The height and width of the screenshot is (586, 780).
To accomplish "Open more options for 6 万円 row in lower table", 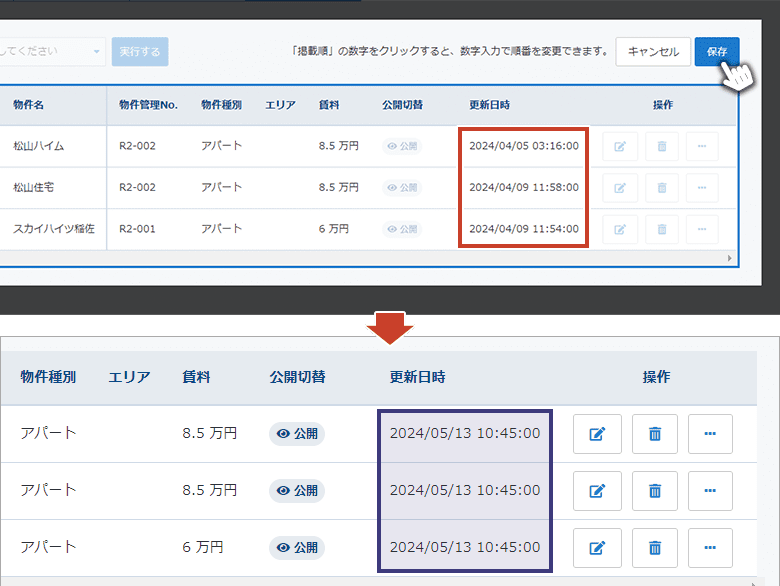I will pos(711,548).
